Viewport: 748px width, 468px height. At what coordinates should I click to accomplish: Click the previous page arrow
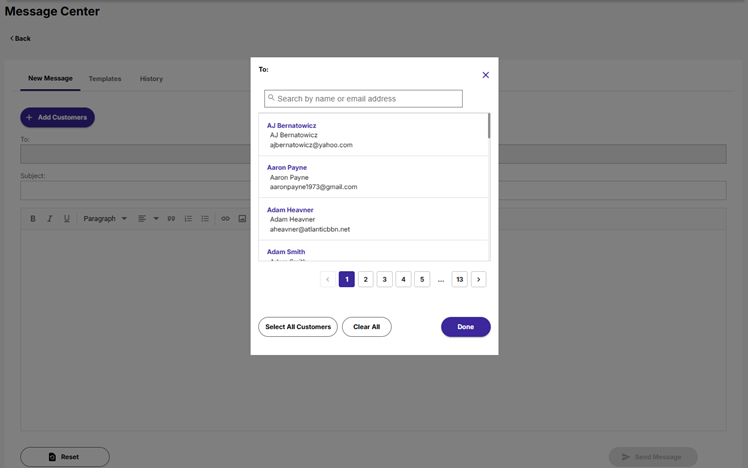(x=328, y=280)
